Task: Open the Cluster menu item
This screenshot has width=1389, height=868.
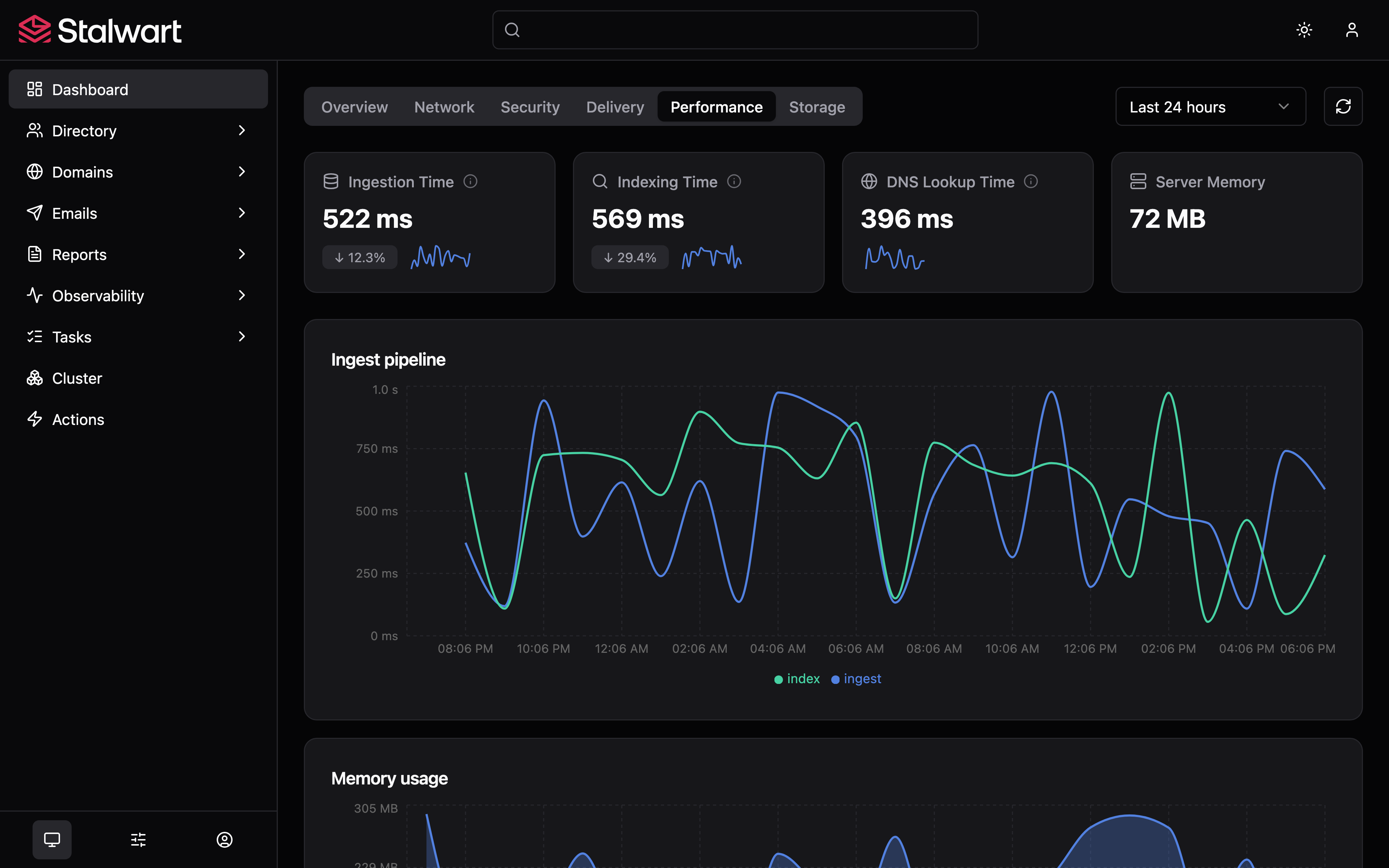Action: click(x=138, y=378)
